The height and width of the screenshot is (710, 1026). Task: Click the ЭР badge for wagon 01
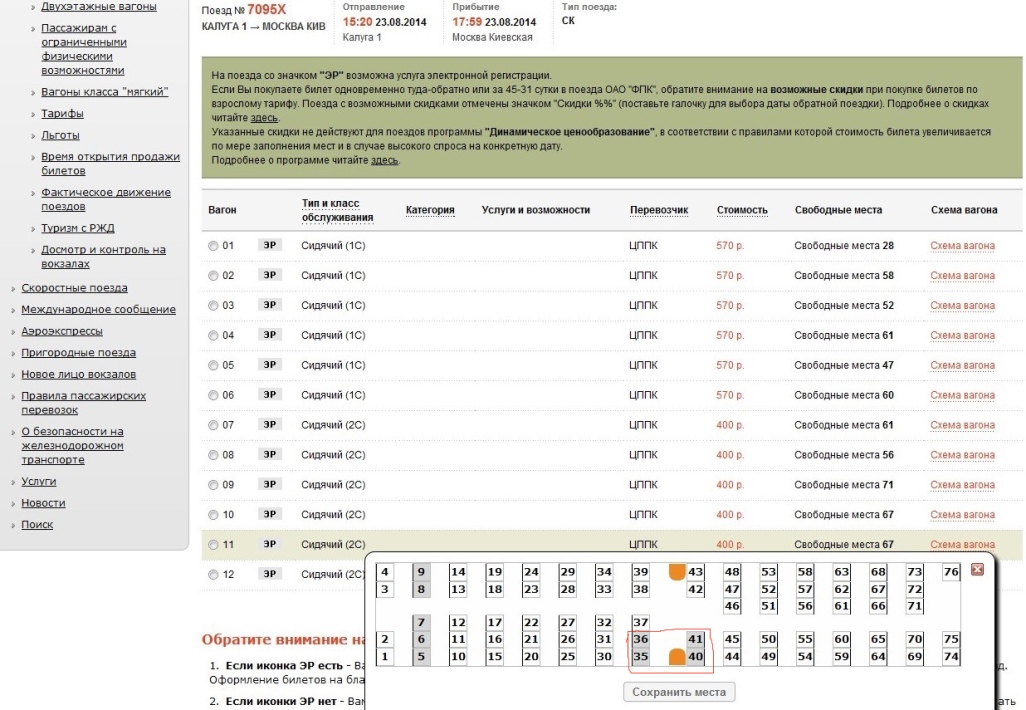point(269,245)
